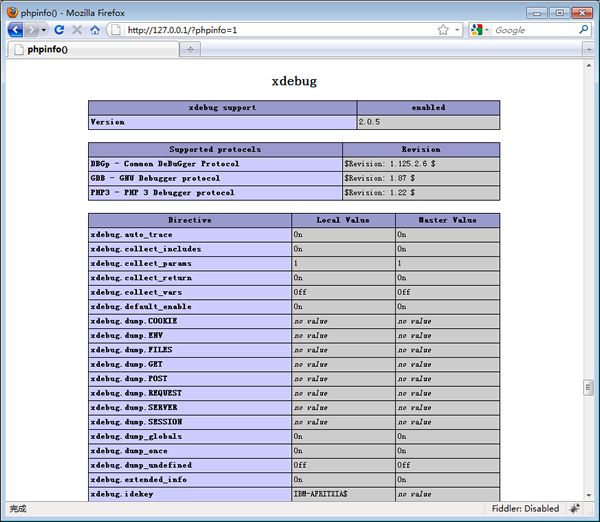Image resolution: width=600 pixels, height=522 pixels.
Task: Click the vertical scrollbar thumb
Action: coord(589,387)
